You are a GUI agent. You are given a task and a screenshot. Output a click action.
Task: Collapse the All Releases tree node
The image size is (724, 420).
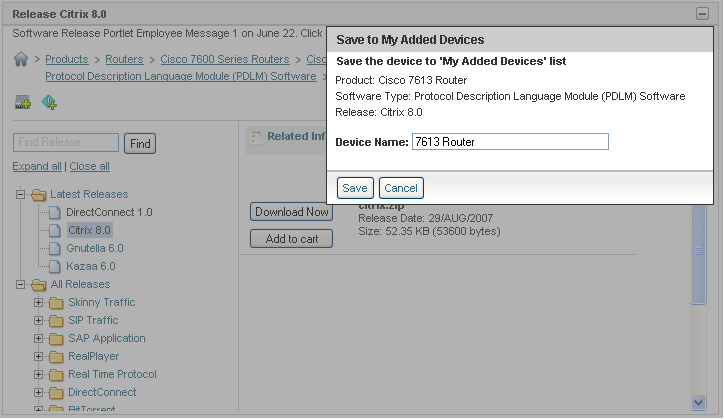[20, 284]
